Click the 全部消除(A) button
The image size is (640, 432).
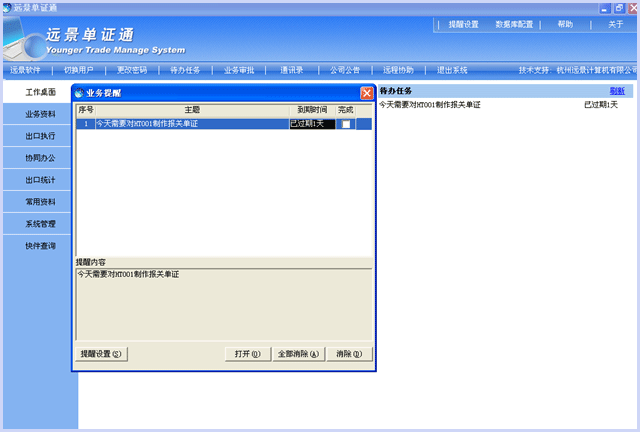point(298,354)
